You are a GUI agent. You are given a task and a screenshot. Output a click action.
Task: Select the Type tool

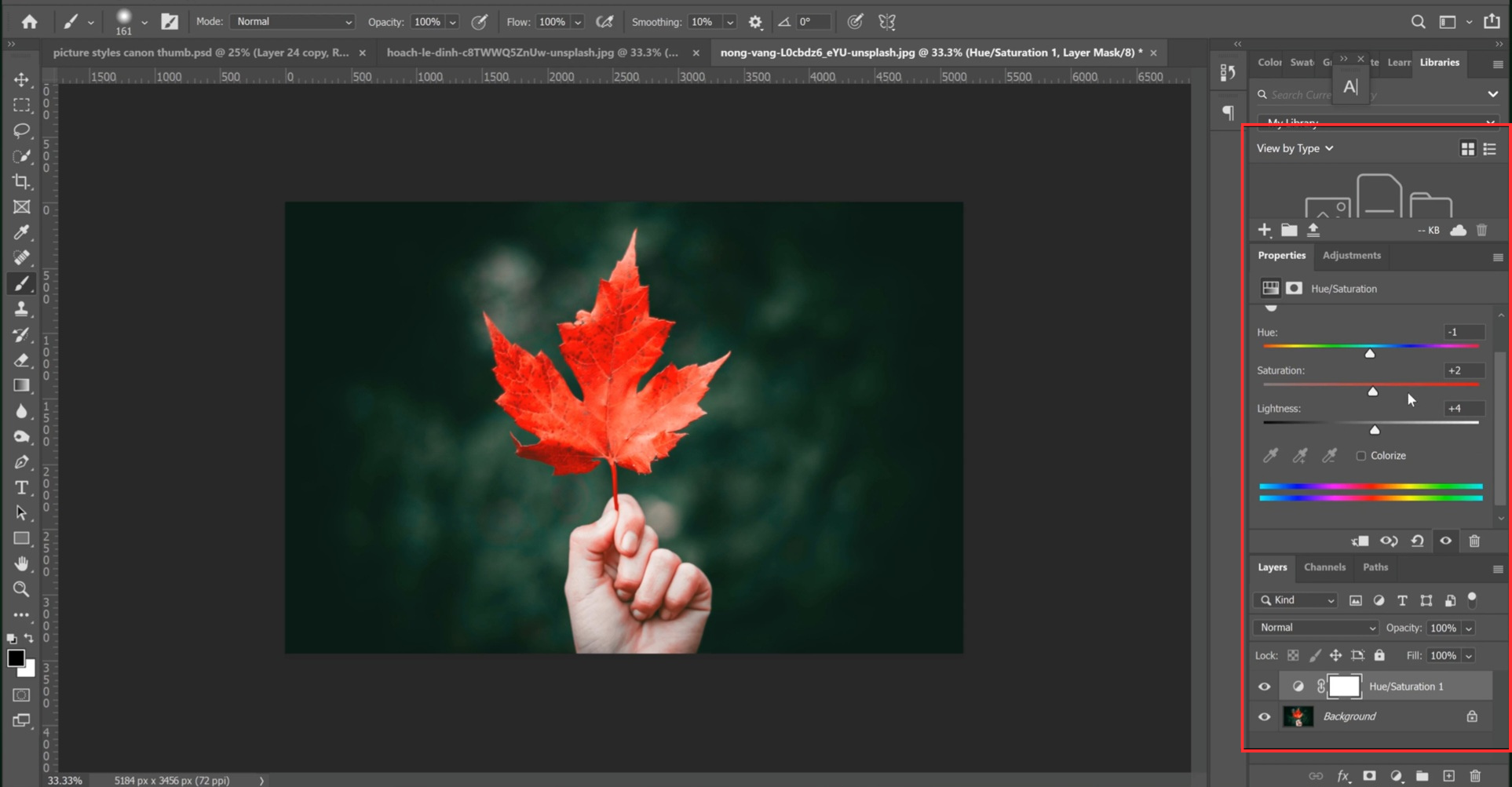click(x=21, y=487)
